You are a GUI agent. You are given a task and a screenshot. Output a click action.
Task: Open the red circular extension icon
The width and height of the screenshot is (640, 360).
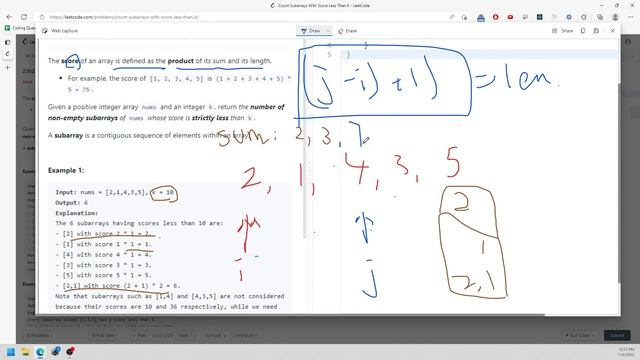[x=496, y=17]
